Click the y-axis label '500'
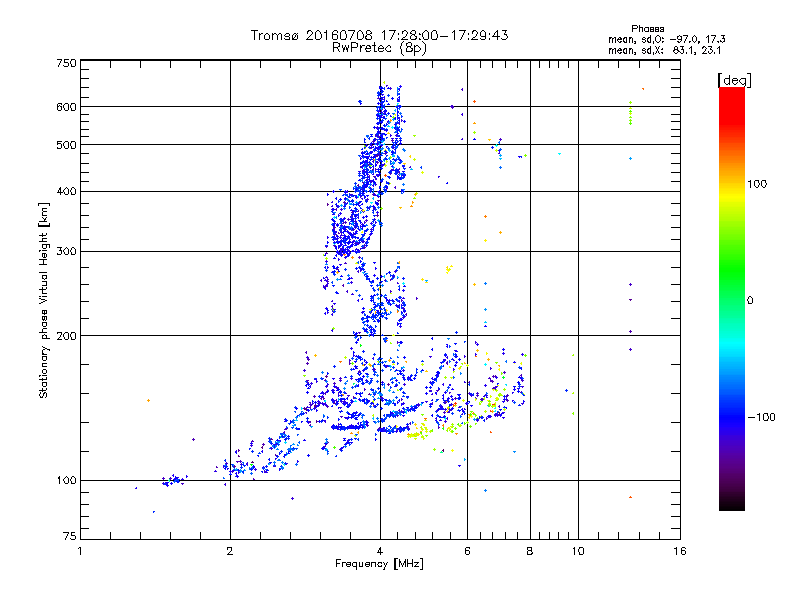Screen dimensions: 800x600 66,145
